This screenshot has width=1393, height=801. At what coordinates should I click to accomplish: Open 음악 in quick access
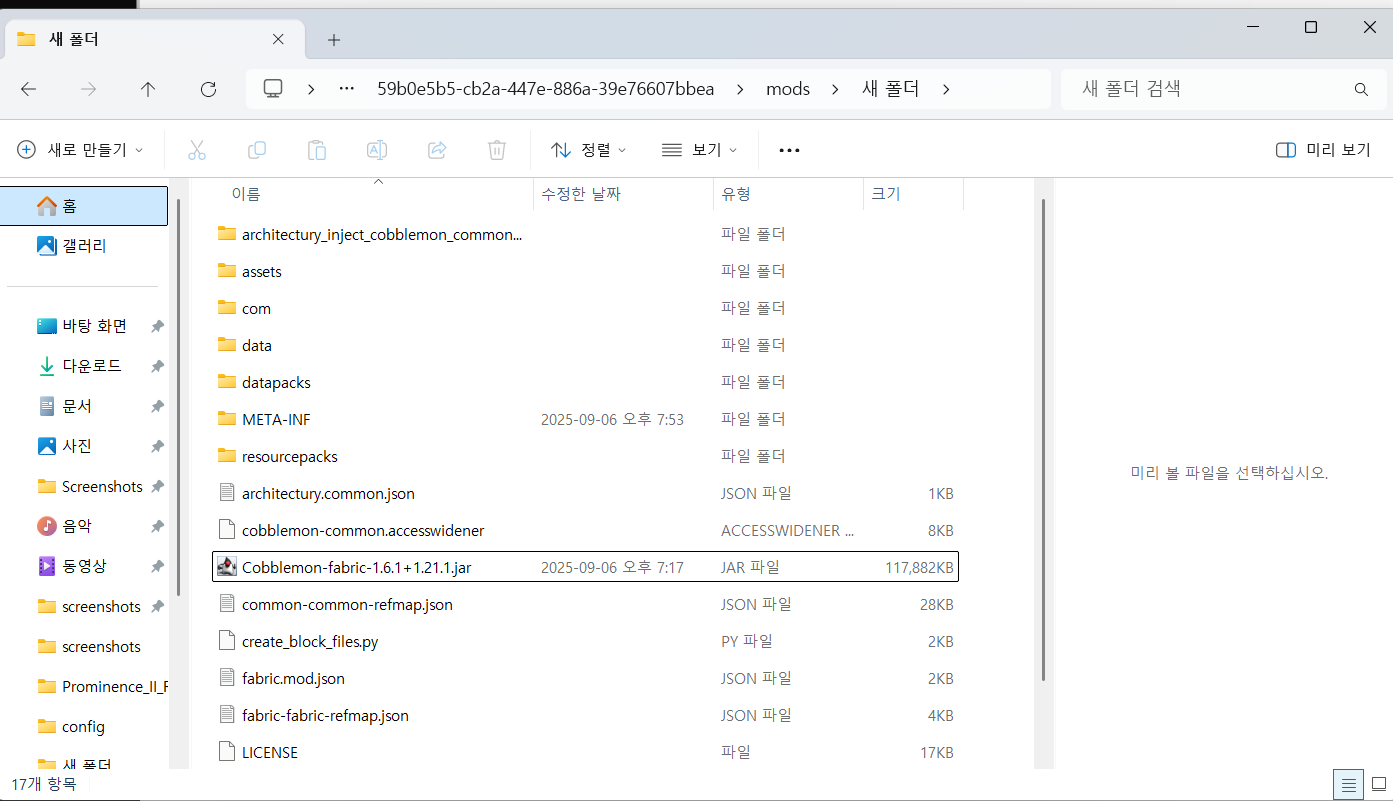point(77,526)
